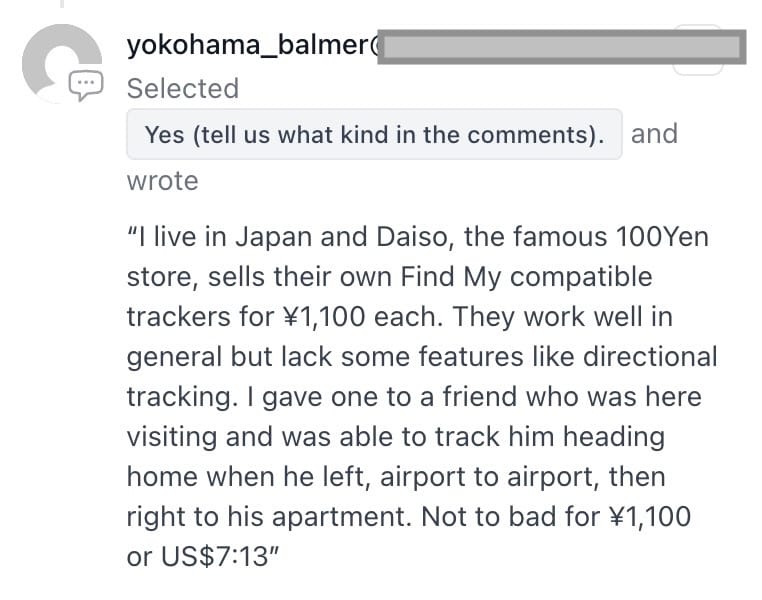Click the word 'and' after the answer chip

pyautogui.click(x=654, y=133)
